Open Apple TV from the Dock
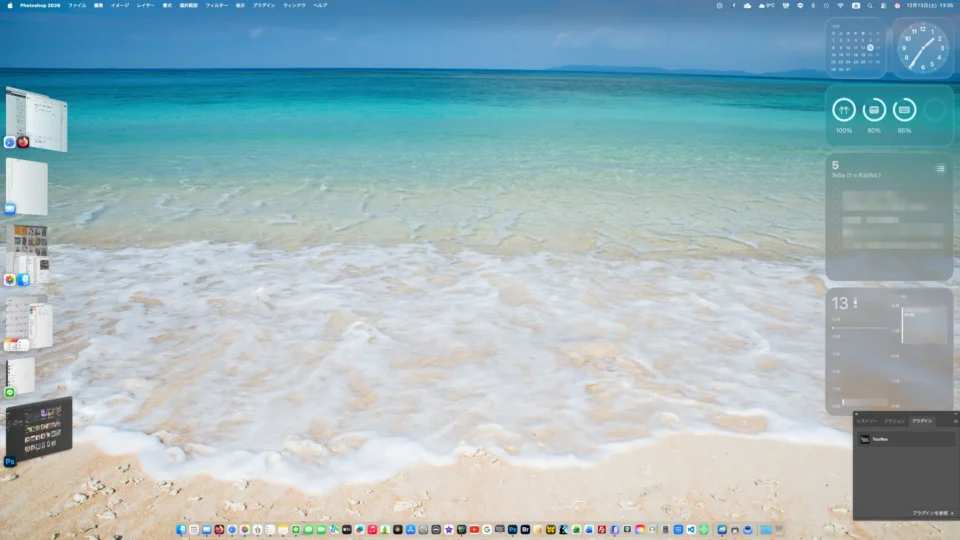Image resolution: width=960 pixels, height=540 pixels. [x=347, y=530]
